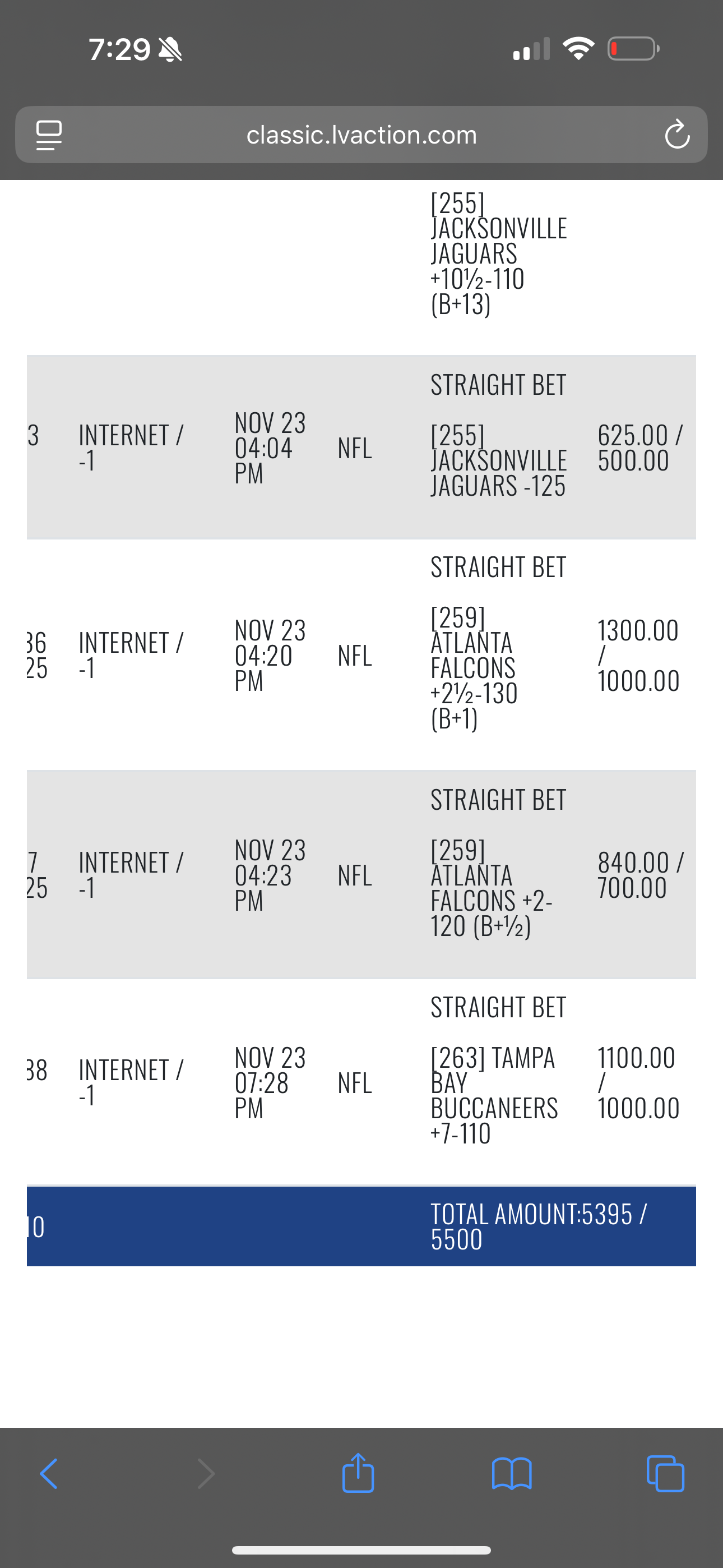Screen dimensions: 723x1568
Task: Show open tabs overview icon
Action: (665, 1474)
